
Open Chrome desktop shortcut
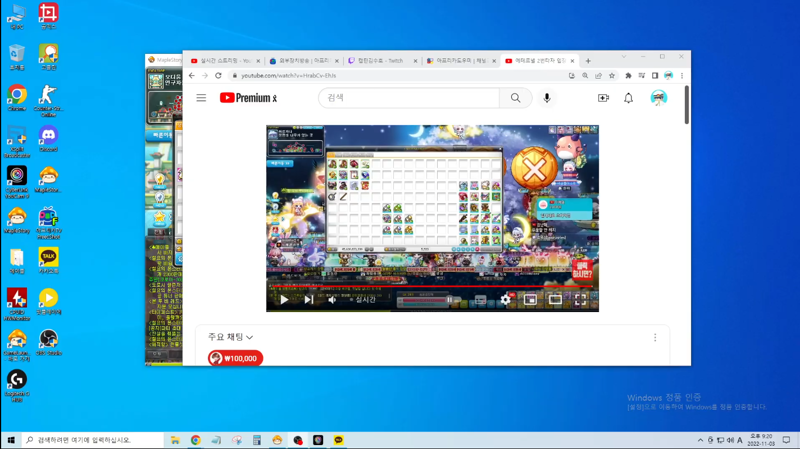coord(17,98)
